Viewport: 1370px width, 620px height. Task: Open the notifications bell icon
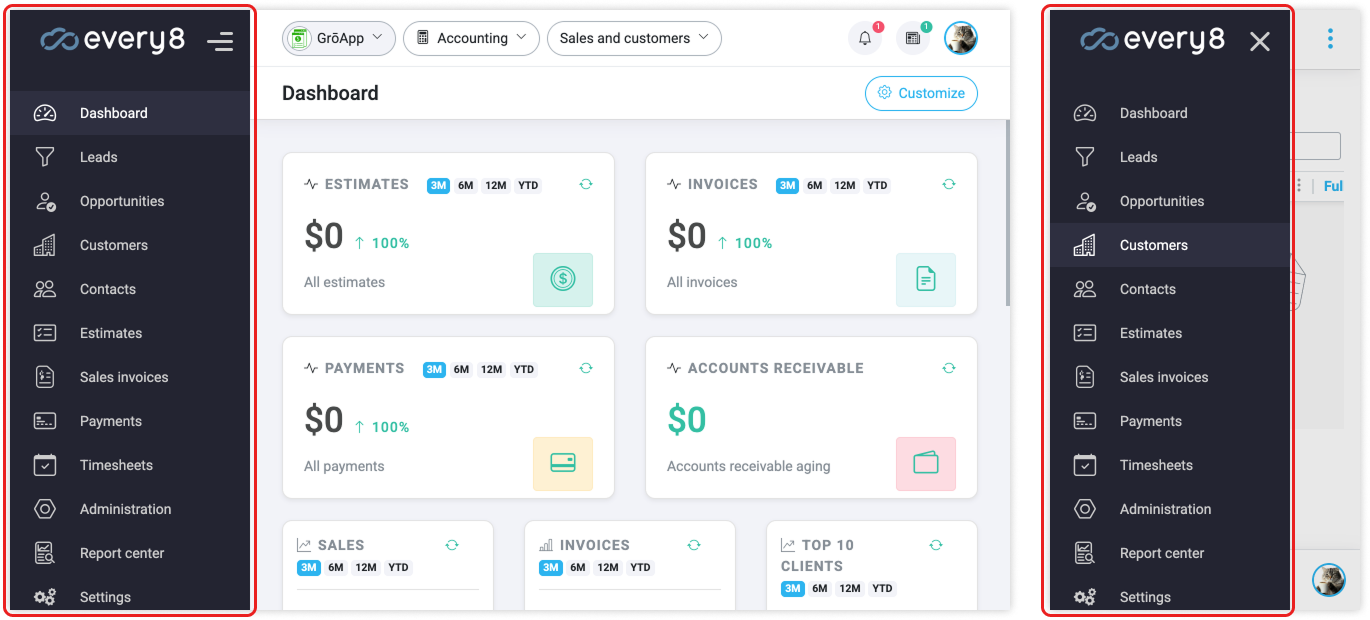click(865, 38)
